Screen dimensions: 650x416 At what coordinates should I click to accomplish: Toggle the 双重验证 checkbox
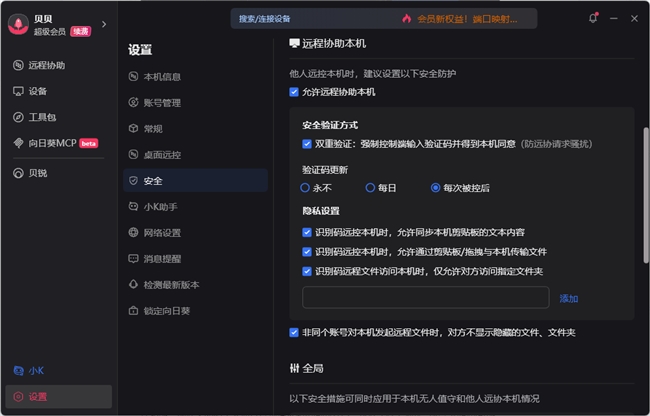307,144
